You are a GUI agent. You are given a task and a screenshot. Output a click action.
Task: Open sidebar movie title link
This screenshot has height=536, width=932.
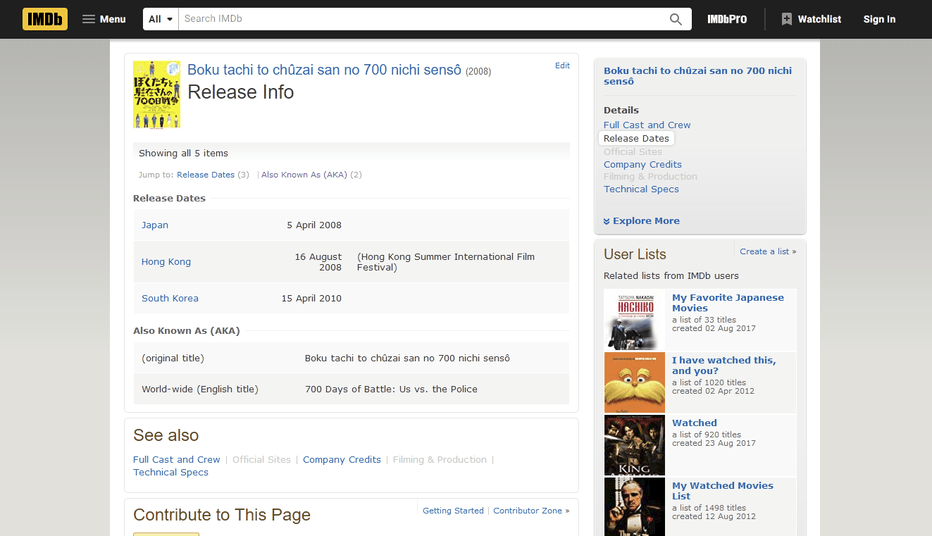(697, 76)
